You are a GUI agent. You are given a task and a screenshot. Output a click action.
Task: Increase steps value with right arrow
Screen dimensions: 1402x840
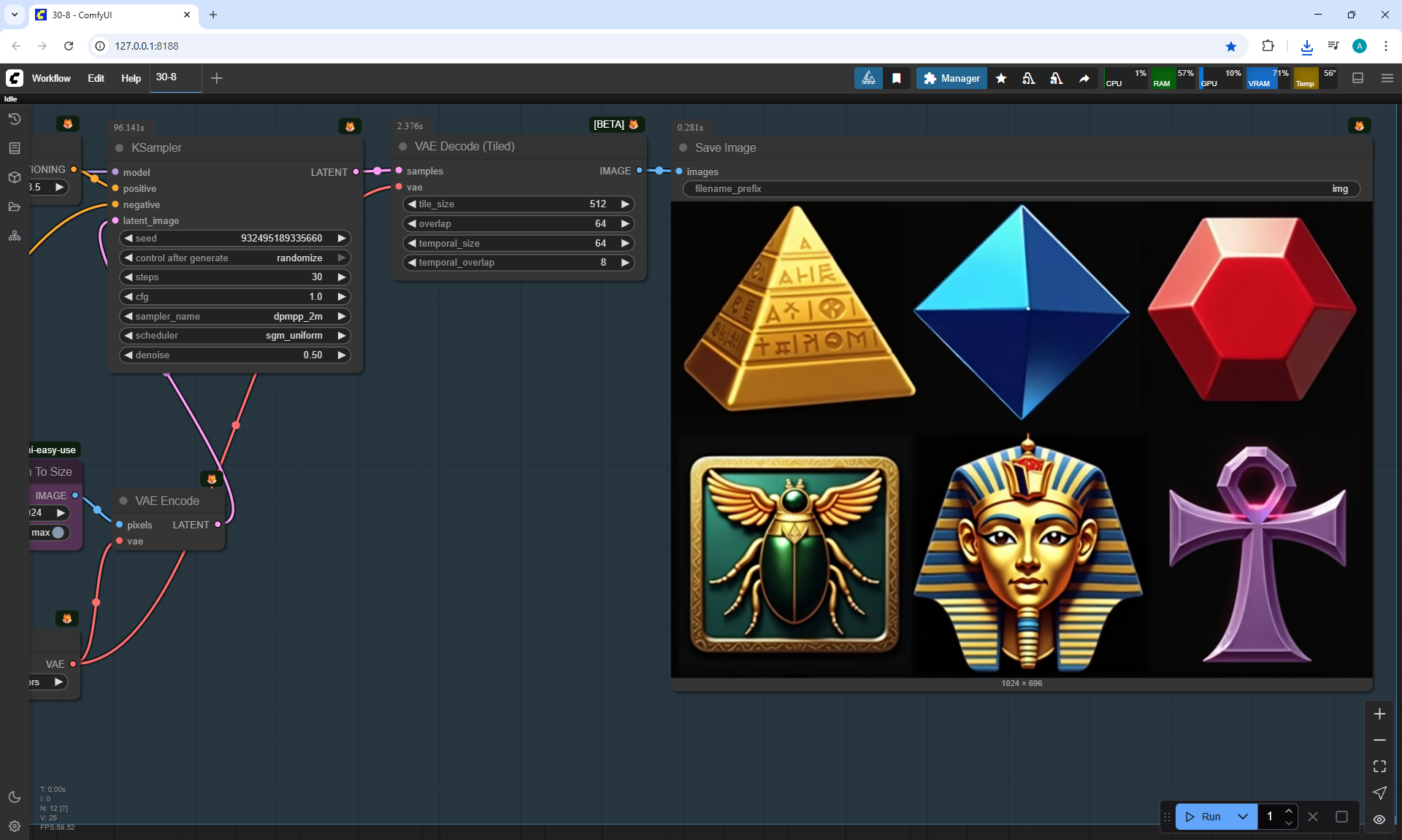(x=341, y=277)
